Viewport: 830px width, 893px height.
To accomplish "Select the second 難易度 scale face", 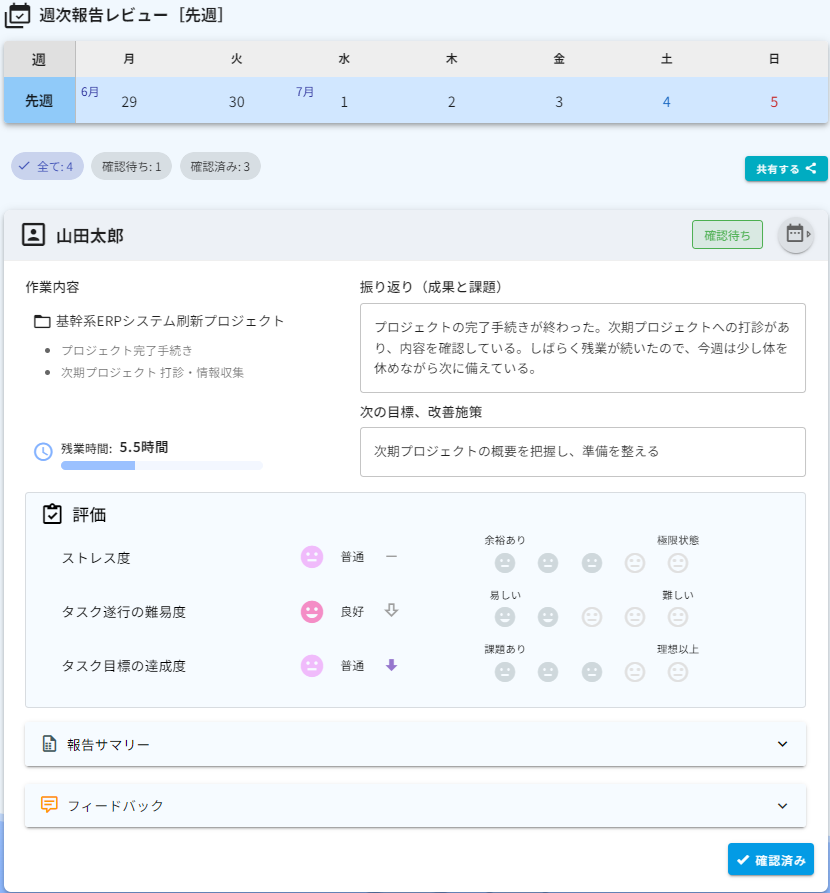I will 548,617.
